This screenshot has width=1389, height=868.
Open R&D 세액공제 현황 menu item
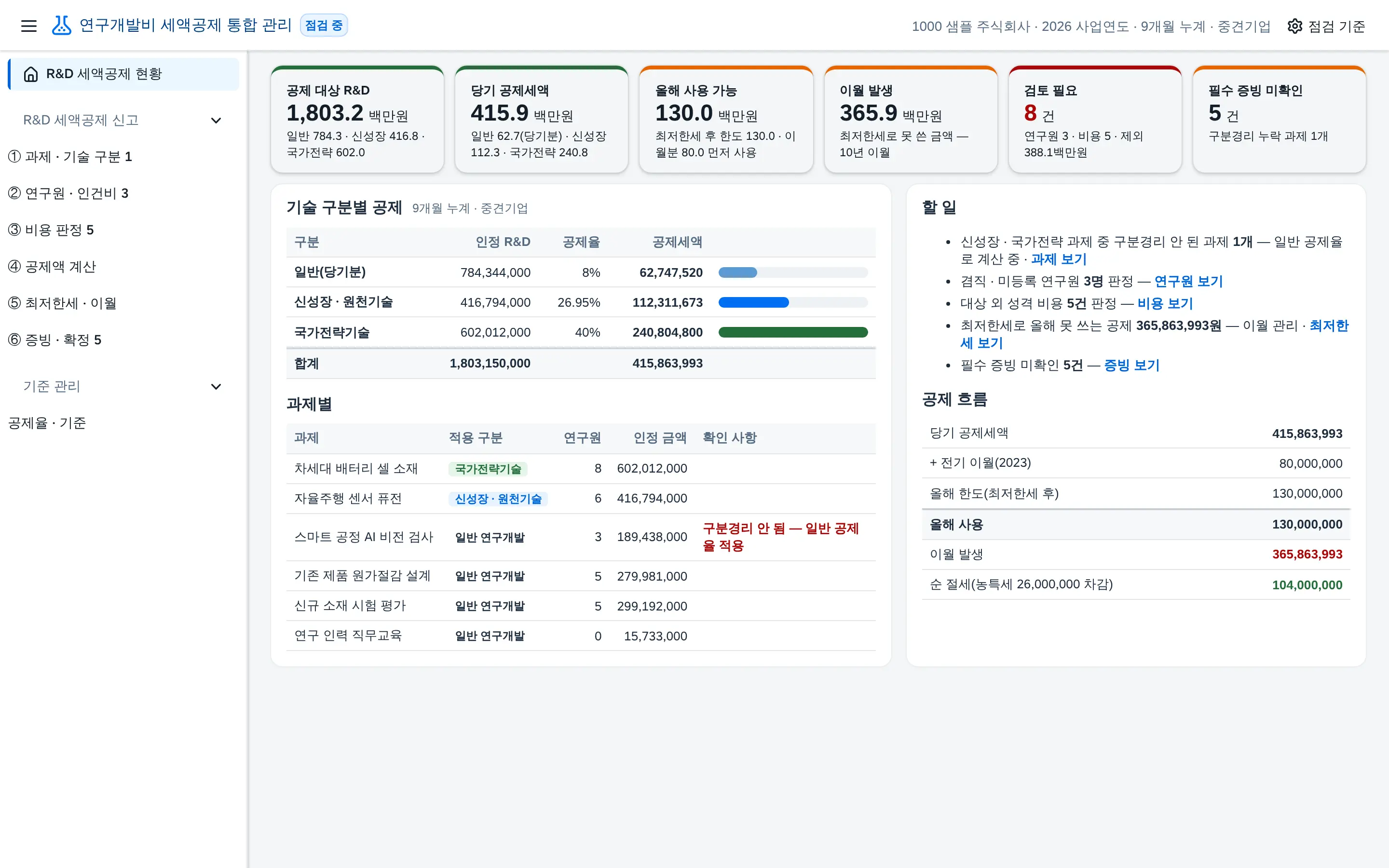pos(123,74)
